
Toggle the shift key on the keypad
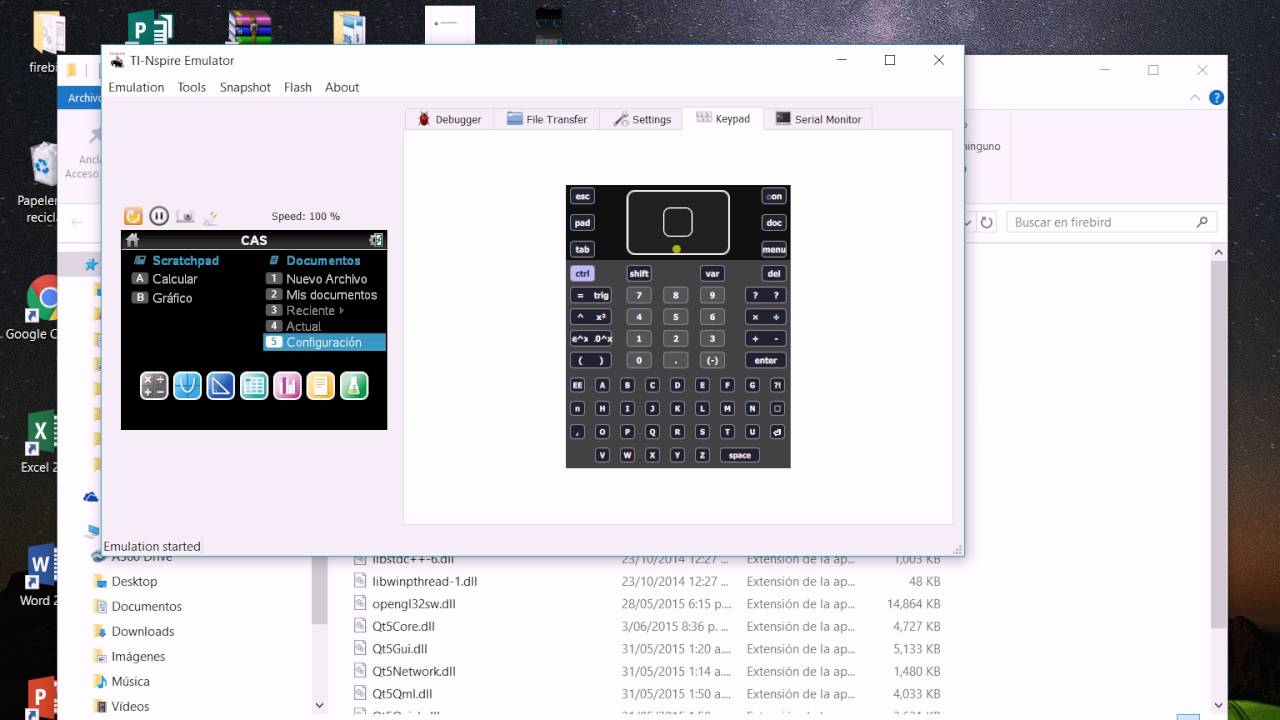click(639, 273)
